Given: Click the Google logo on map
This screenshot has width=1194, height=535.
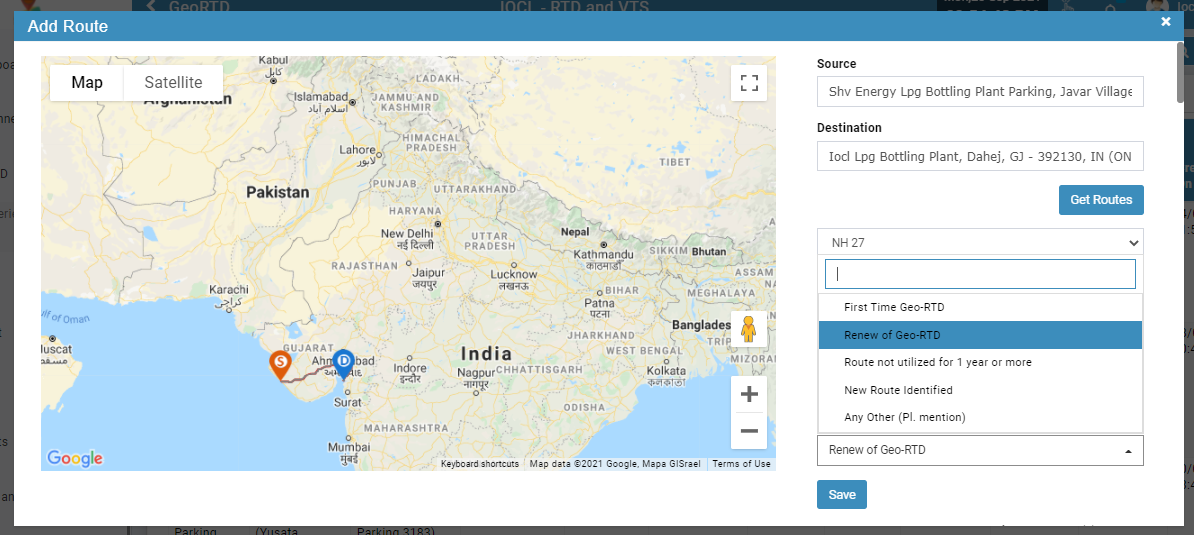Looking at the screenshot, I should click(x=75, y=458).
